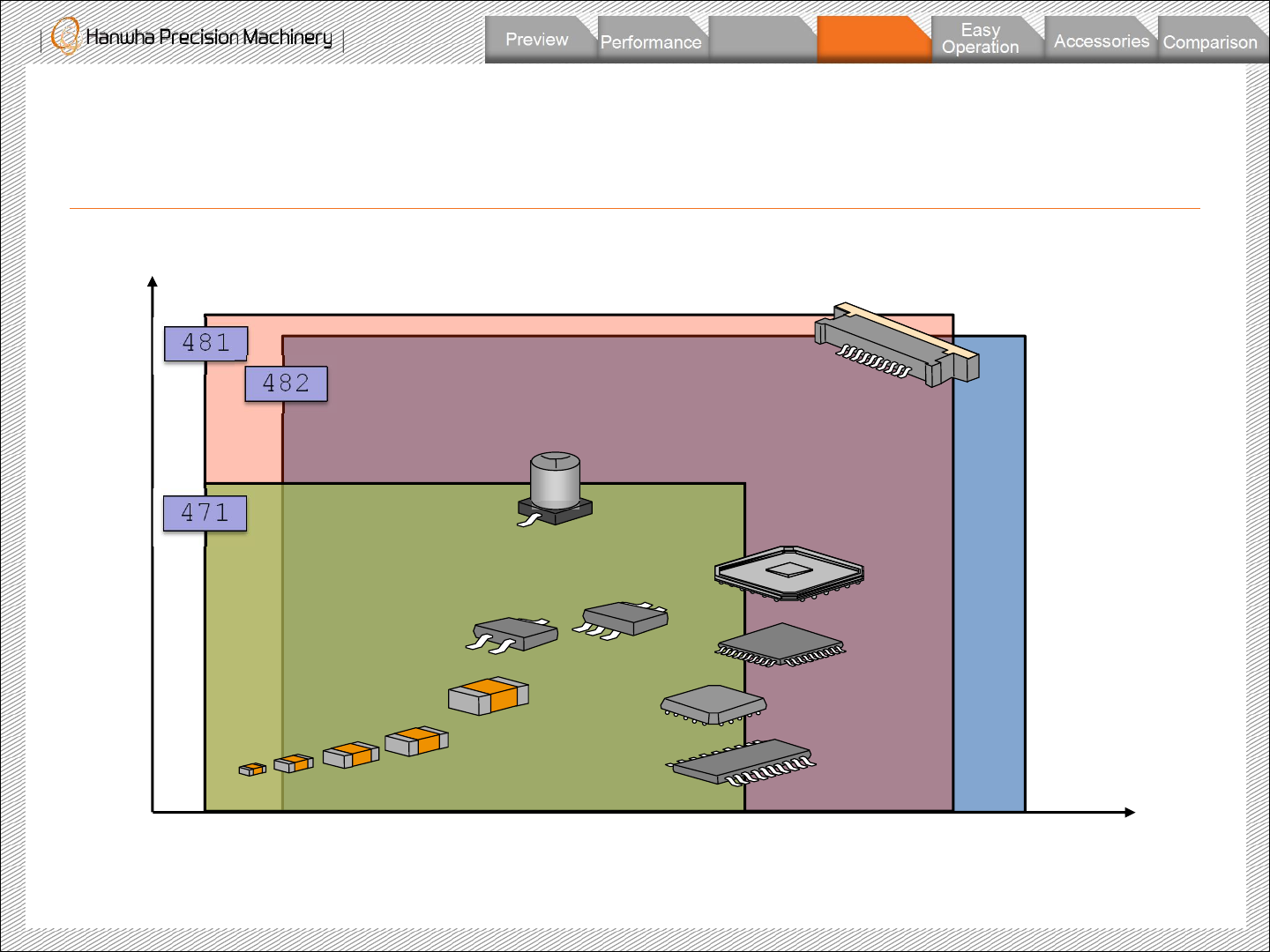1270x952 pixels.
Task: Click the transistor with two front leads
Action: (x=512, y=635)
